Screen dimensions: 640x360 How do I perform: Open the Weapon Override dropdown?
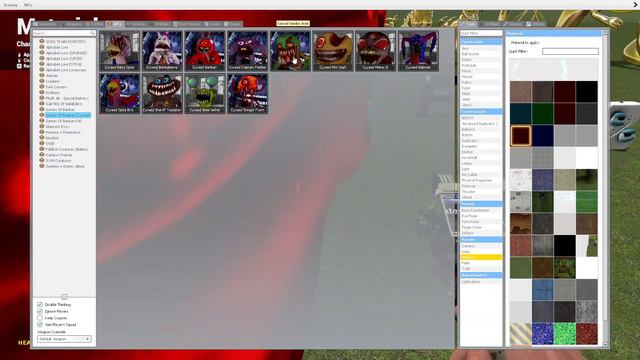coord(64,339)
